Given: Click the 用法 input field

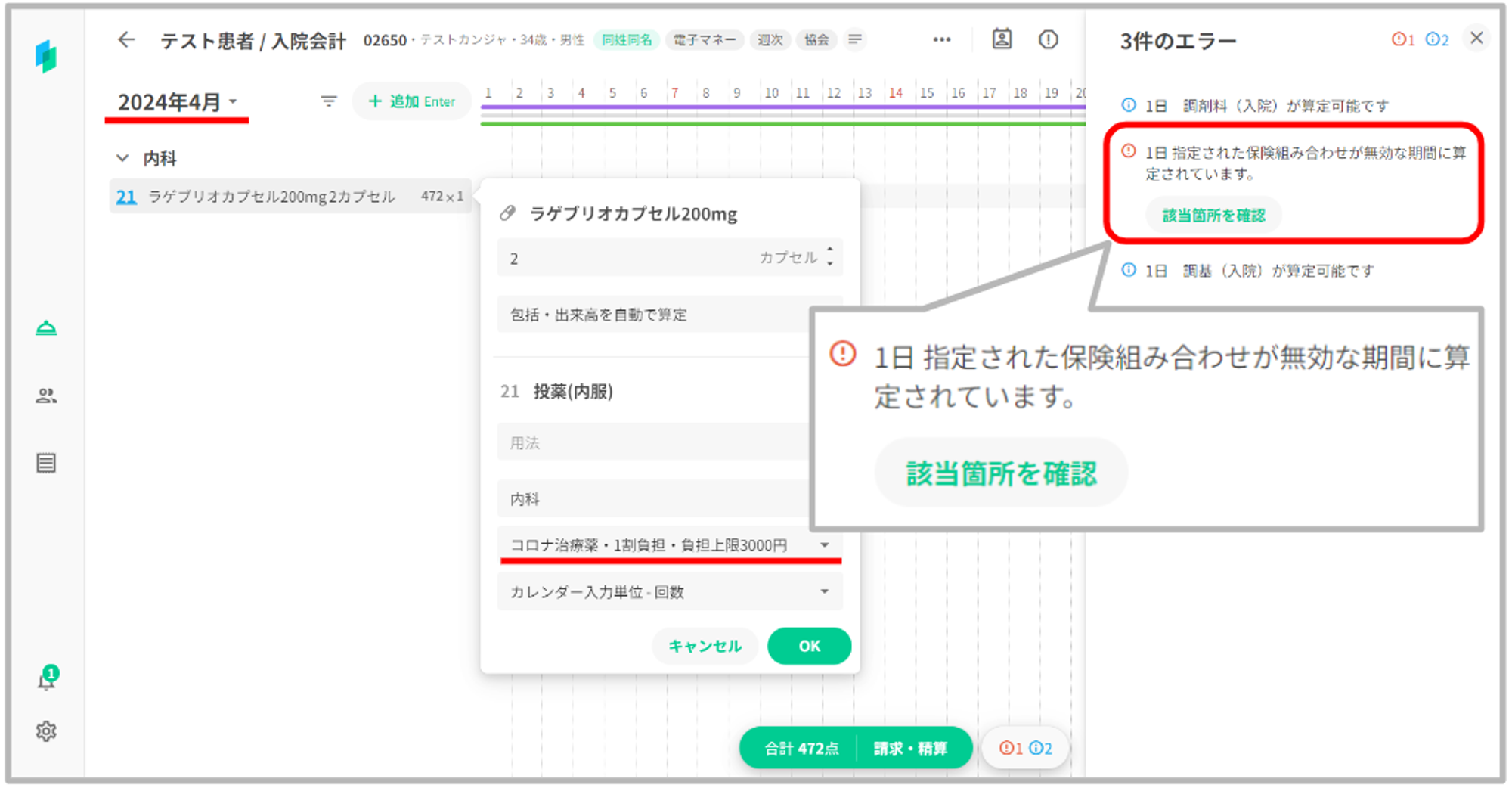Looking at the screenshot, I should coord(655,442).
